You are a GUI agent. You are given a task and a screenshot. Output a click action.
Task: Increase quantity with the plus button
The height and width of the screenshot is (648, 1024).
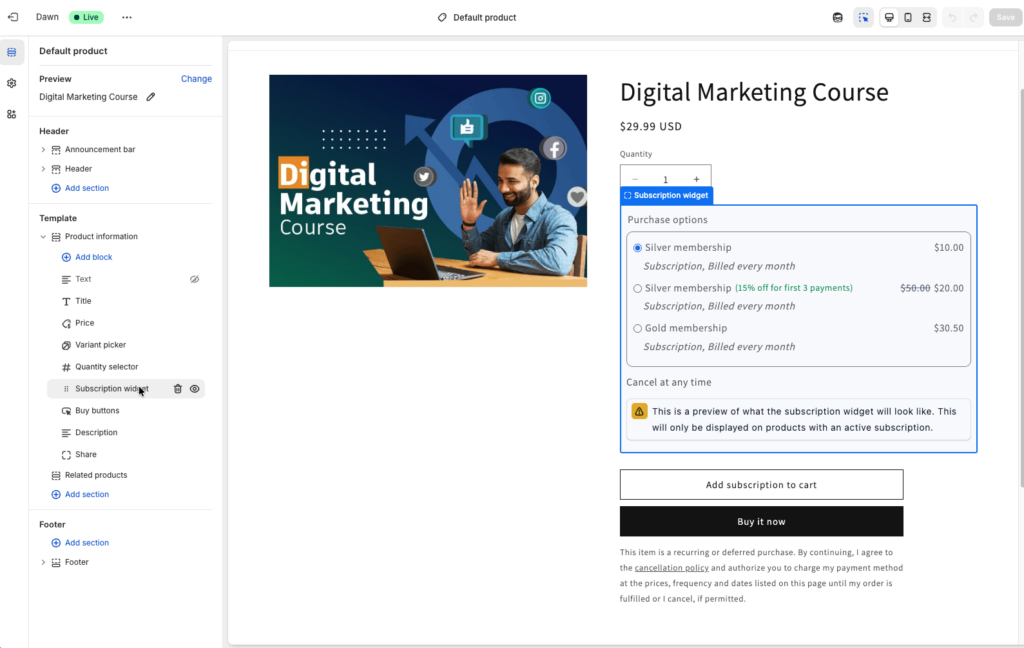(696, 180)
